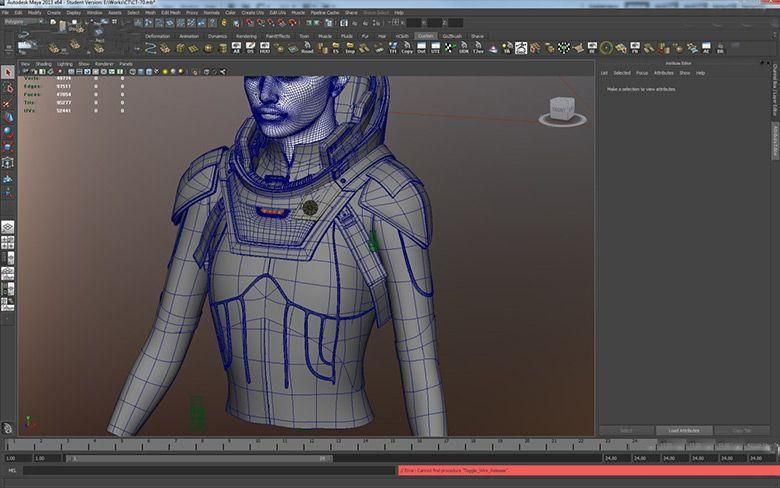Open Attribute Editor's Focus menu
Image resolution: width=780 pixels, height=488 pixels.
pos(642,73)
